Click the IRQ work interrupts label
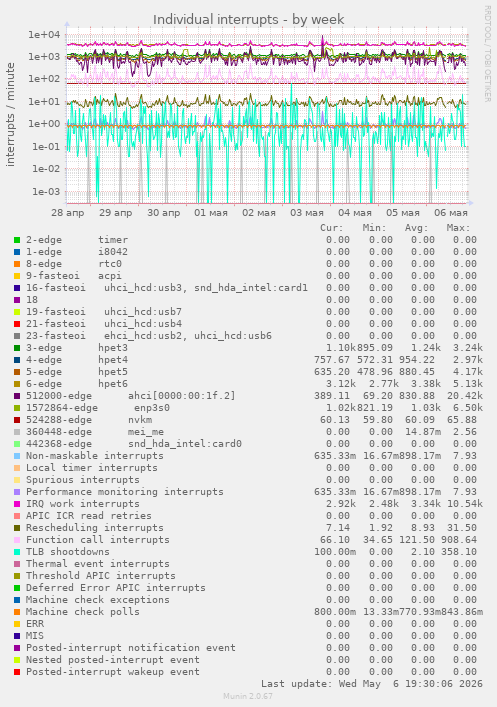Viewport: 497px width, 707px height. [83, 504]
